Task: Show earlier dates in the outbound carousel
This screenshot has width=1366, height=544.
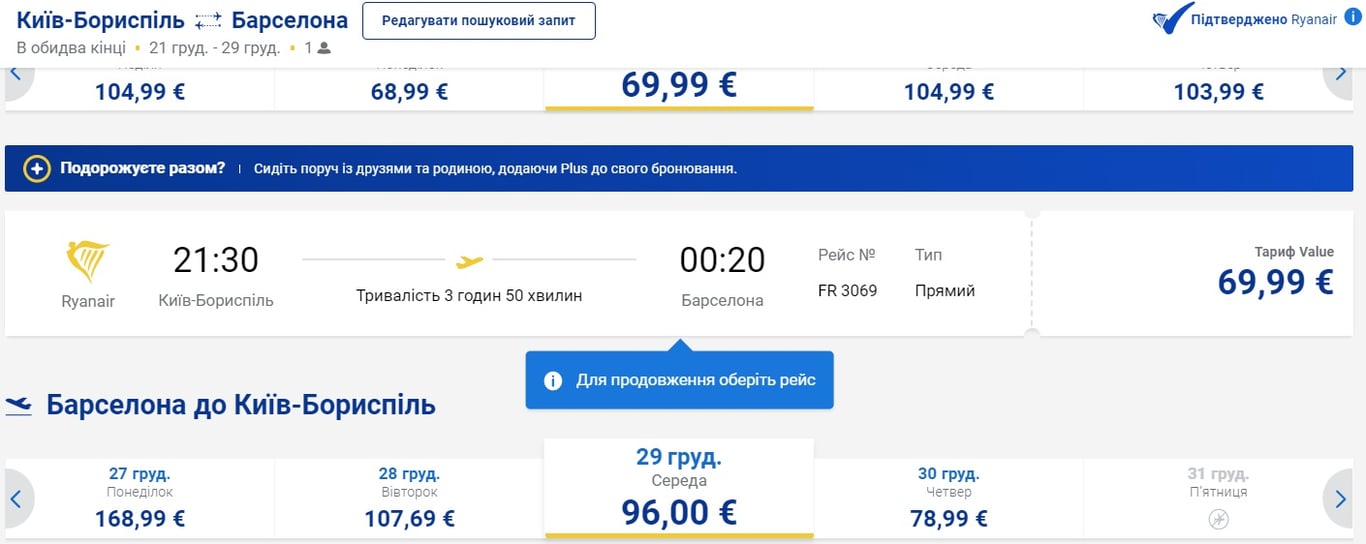Action: click(18, 78)
